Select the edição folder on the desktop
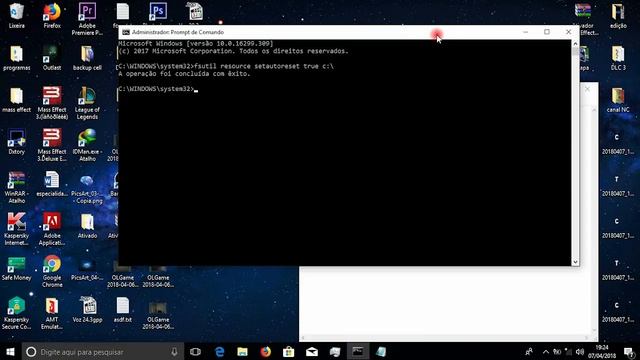The width and height of the screenshot is (640, 360). [x=618, y=16]
